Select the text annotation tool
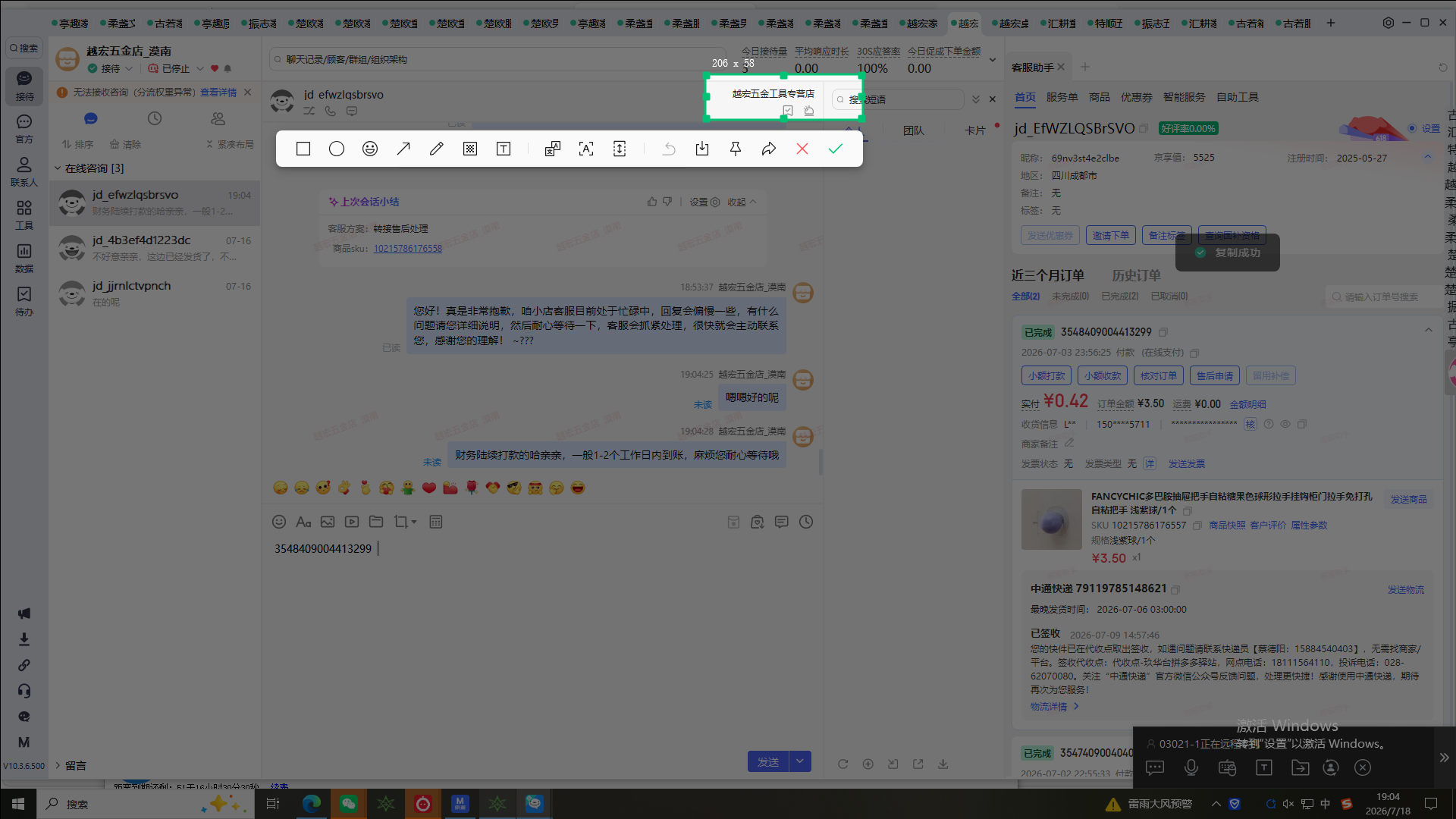 (x=504, y=149)
